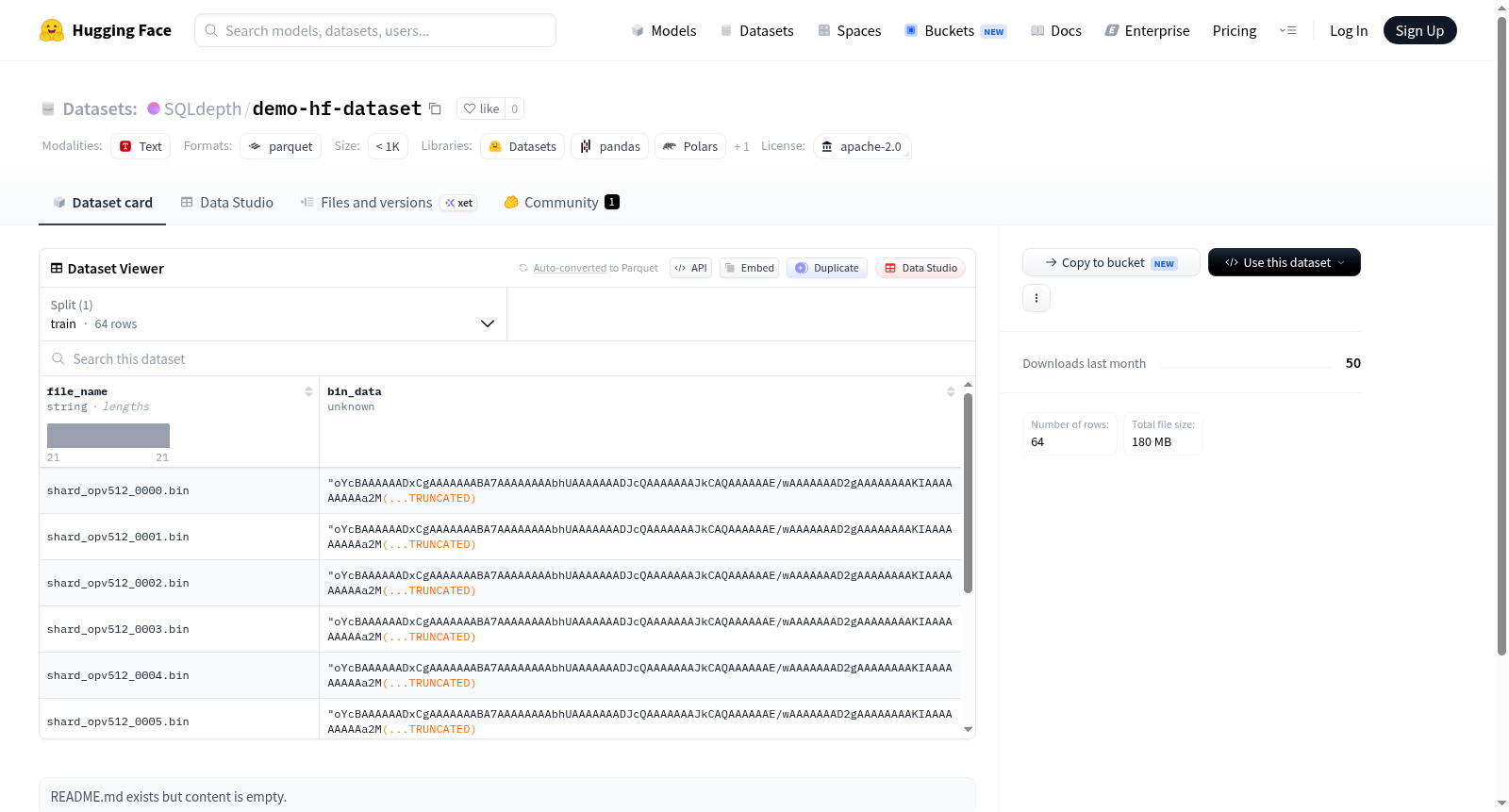Click the apache-2.0 license tag
Viewport: 1509px width, 812px height.
click(862, 146)
